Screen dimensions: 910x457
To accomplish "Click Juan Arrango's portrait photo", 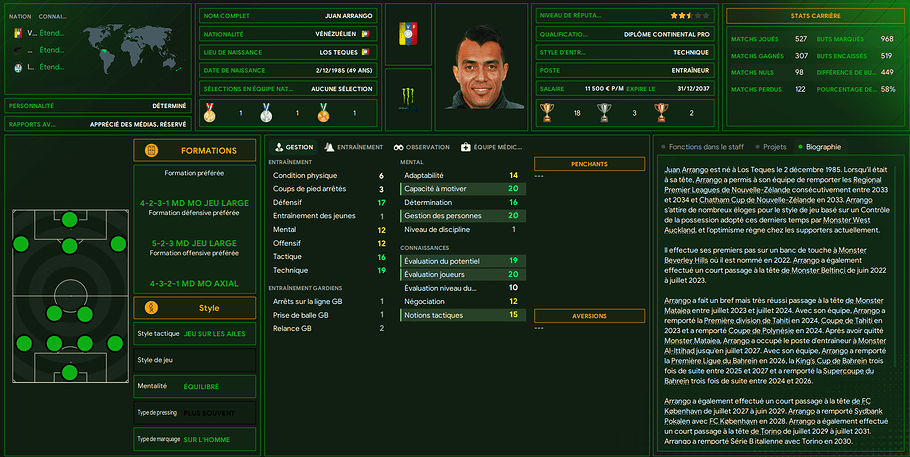I will [x=482, y=67].
